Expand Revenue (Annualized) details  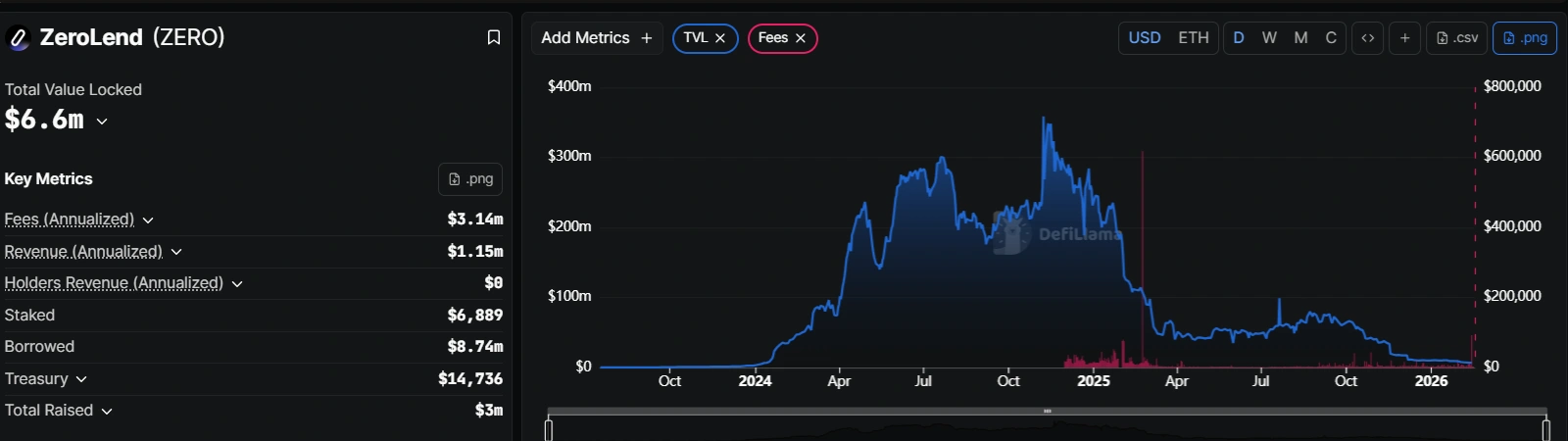tap(176, 252)
